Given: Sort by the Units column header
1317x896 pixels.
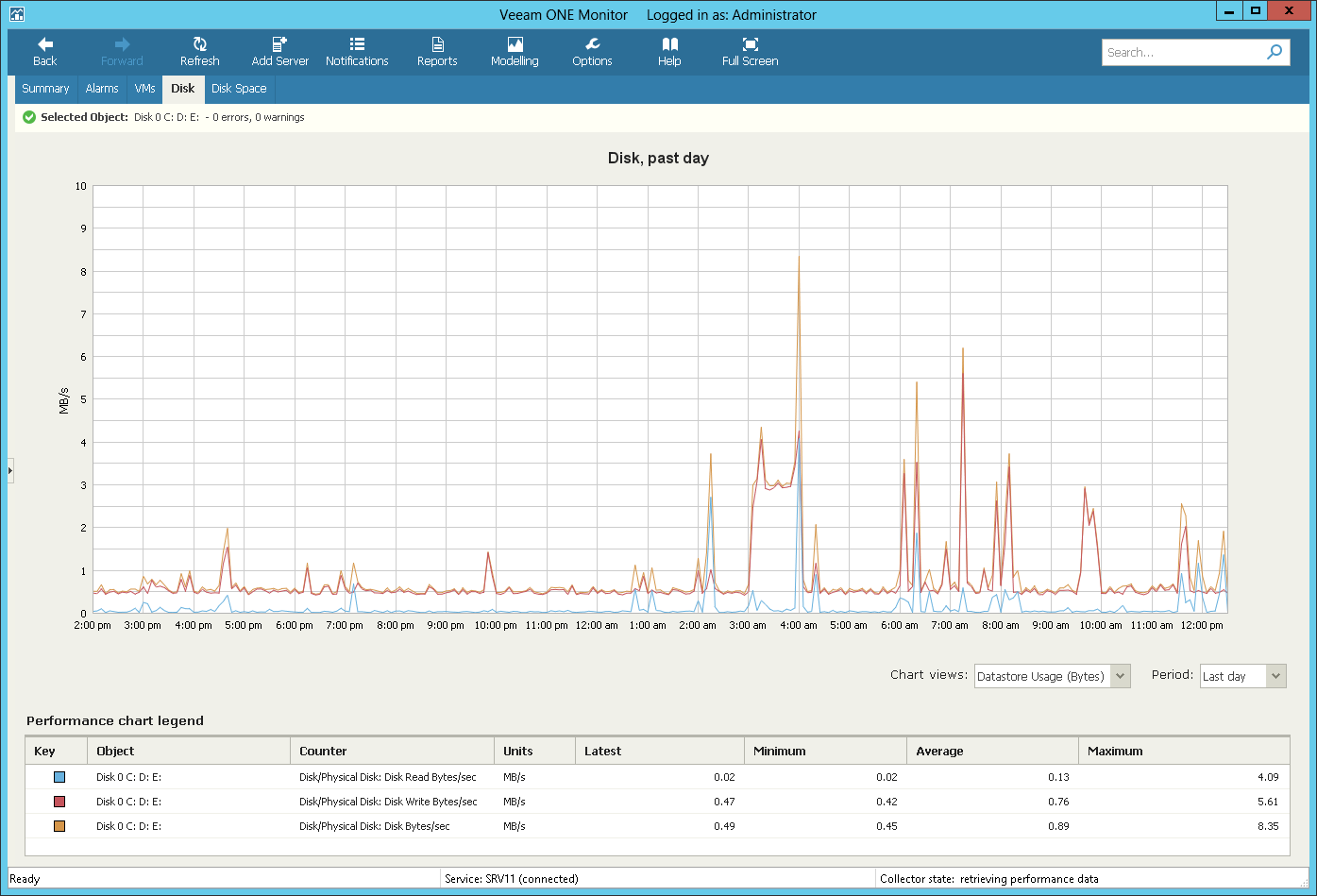Looking at the screenshot, I should coord(534,752).
